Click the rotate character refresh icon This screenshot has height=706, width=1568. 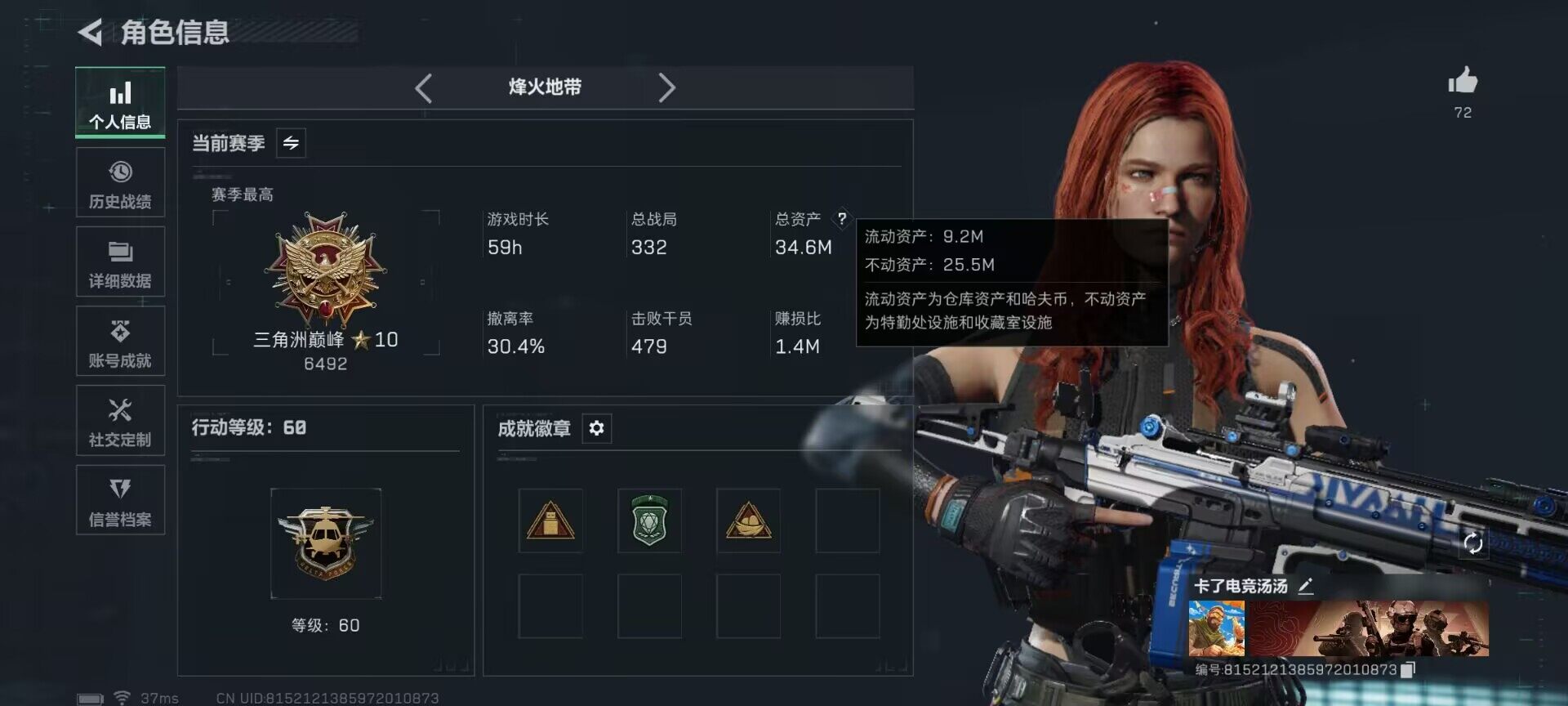pos(1473,543)
